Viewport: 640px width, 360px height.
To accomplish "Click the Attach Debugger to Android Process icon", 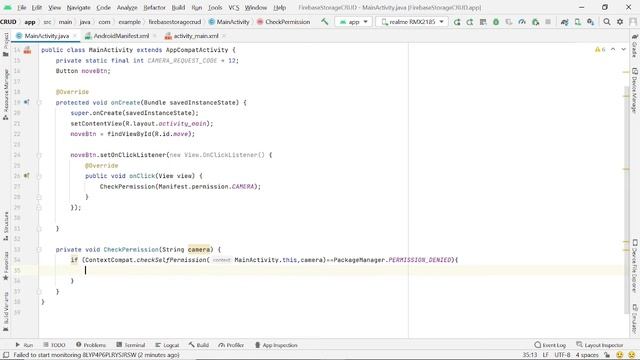I will point(535,22).
